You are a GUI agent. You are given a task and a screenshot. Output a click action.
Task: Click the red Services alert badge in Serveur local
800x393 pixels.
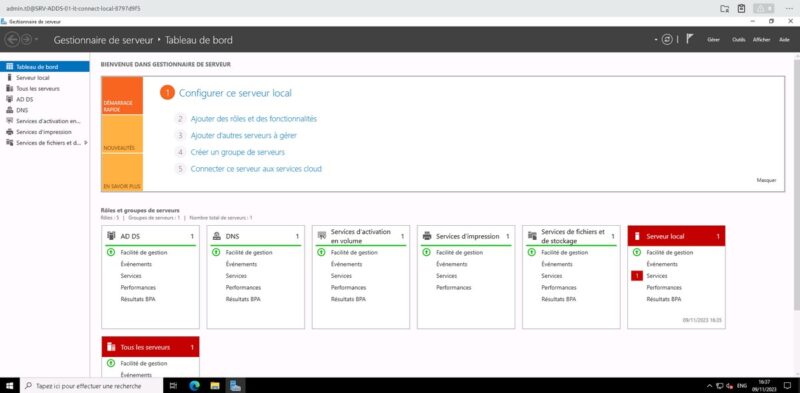tap(637, 276)
